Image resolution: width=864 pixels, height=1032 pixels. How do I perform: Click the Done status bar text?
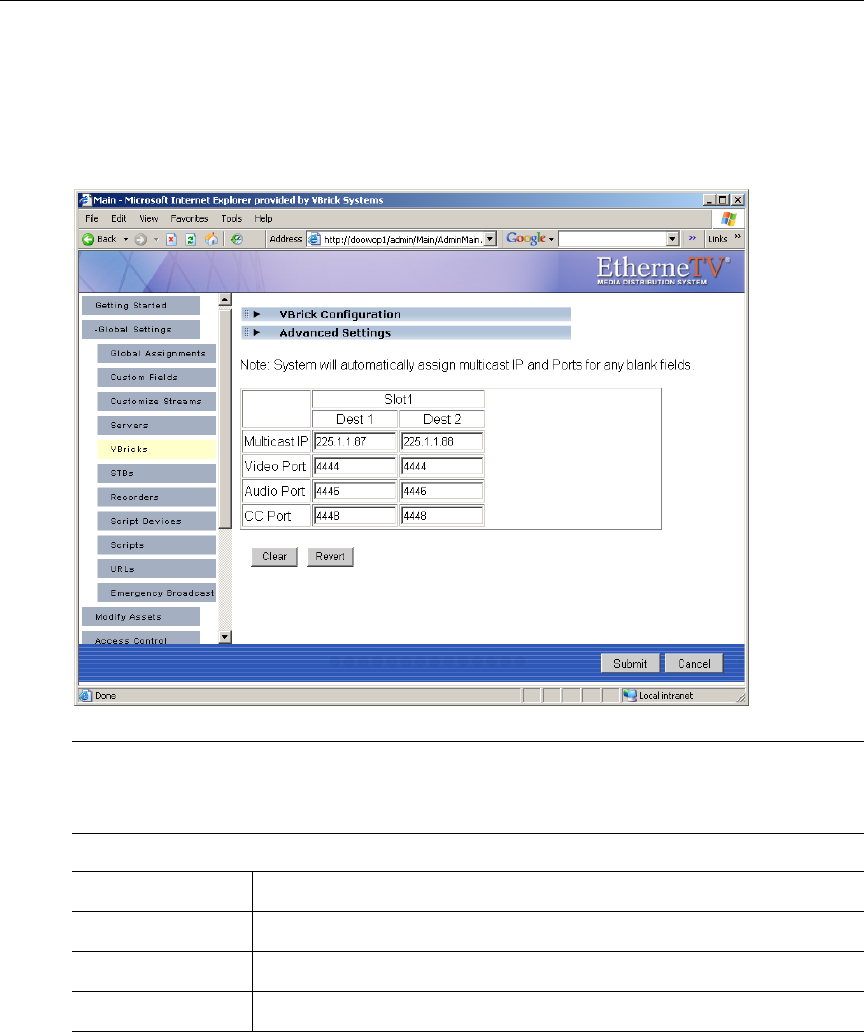pyautogui.click(x=105, y=696)
